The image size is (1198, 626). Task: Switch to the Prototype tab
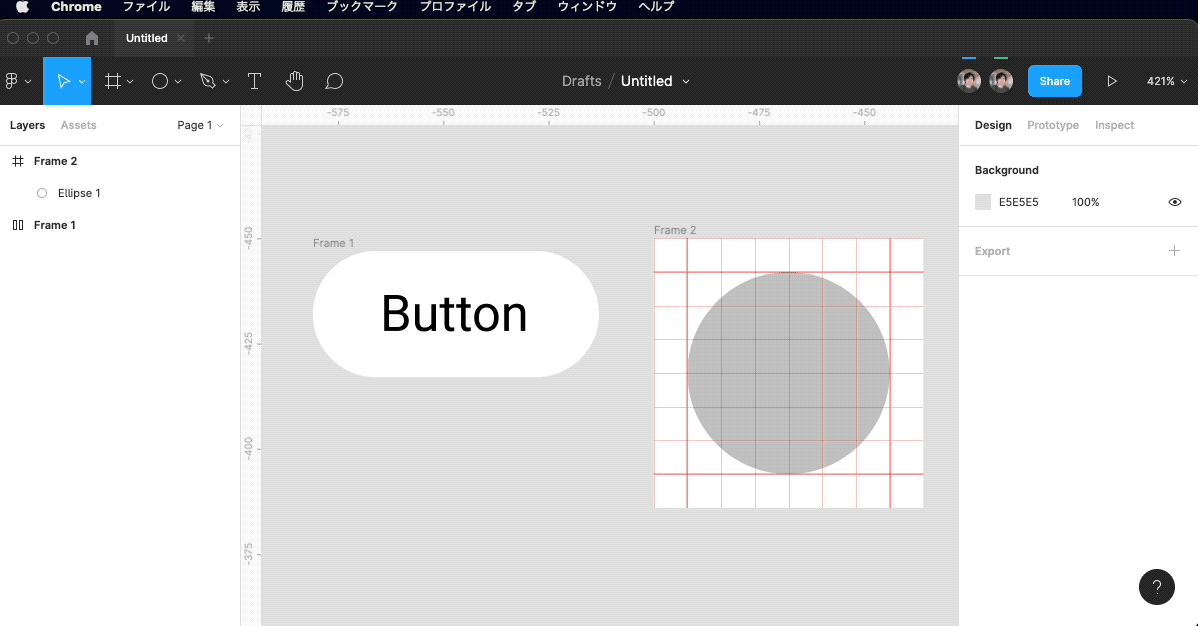(1053, 125)
